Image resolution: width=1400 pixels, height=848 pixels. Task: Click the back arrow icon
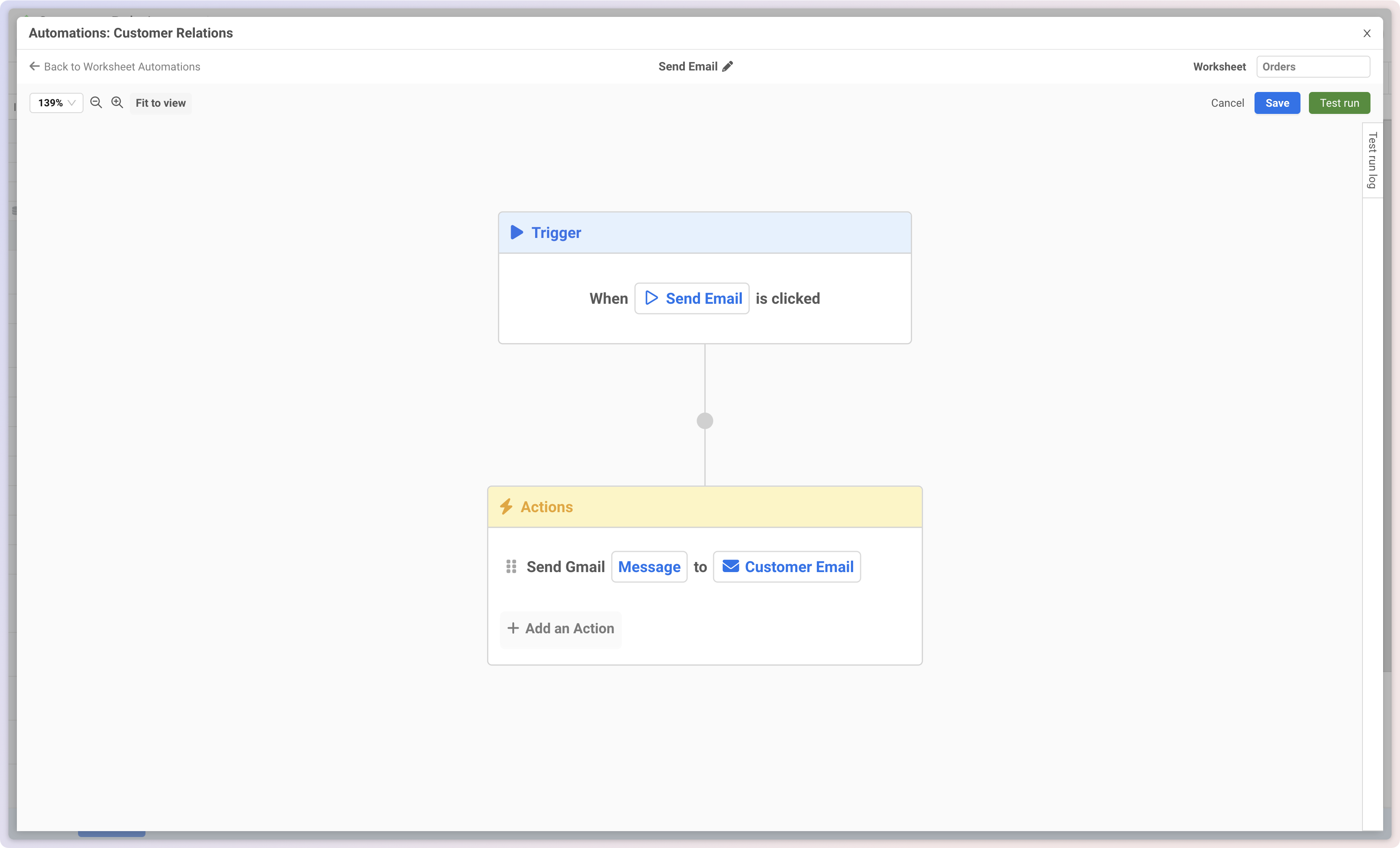pos(35,67)
